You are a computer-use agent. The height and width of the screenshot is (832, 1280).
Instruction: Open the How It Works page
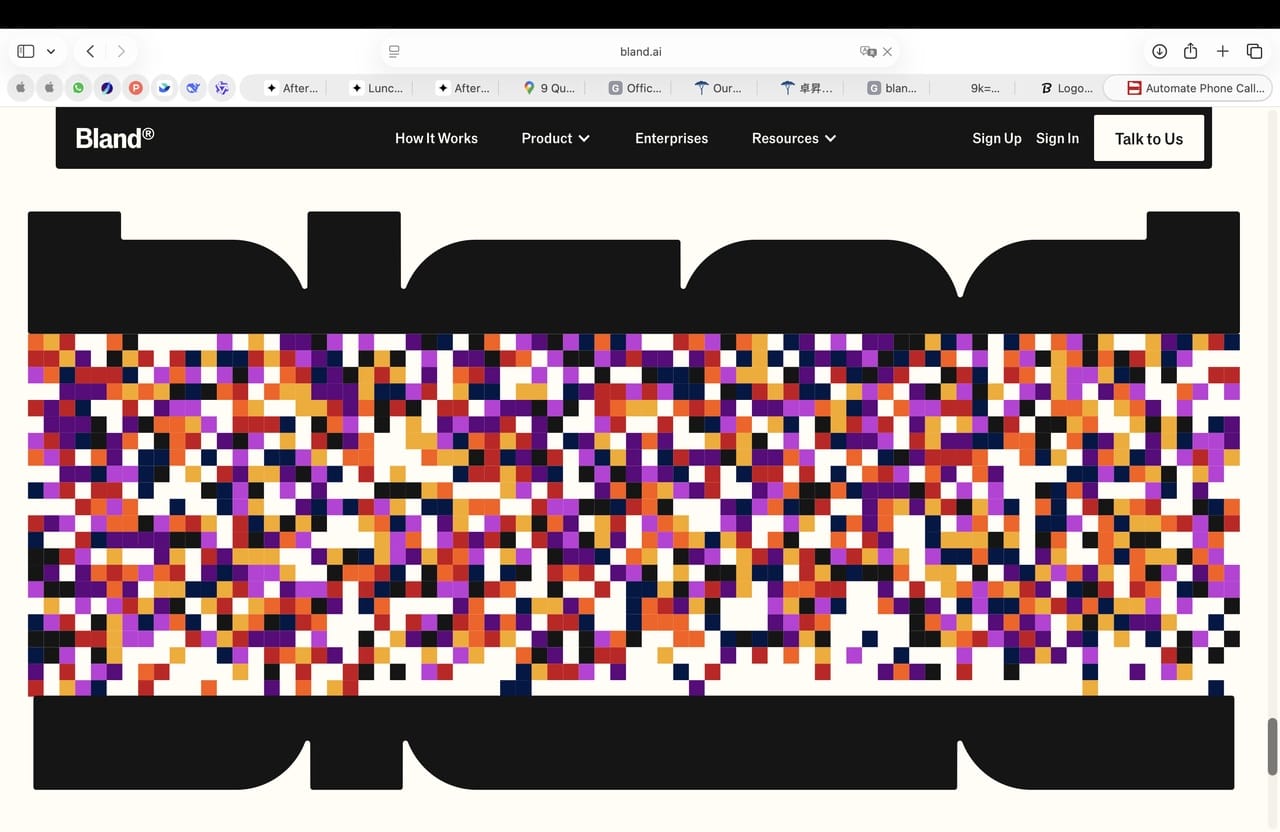pos(436,138)
